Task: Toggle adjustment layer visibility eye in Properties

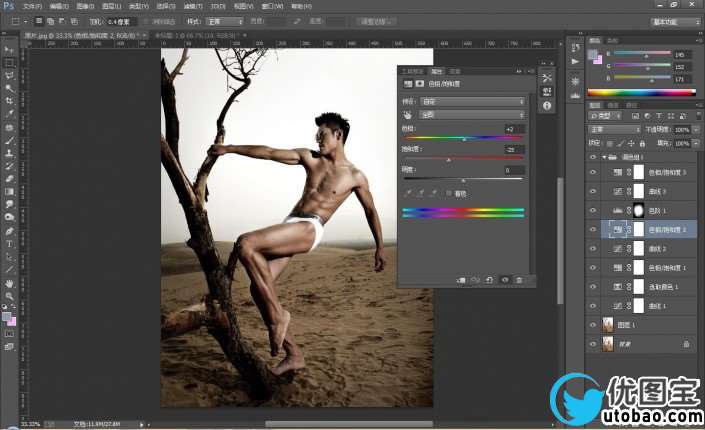Action: pyautogui.click(x=504, y=280)
